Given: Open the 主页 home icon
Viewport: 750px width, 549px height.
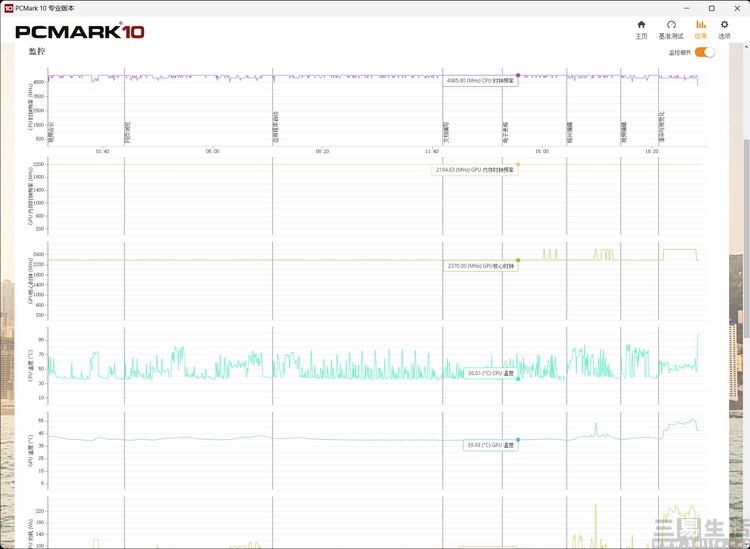Looking at the screenshot, I should (x=641, y=24).
